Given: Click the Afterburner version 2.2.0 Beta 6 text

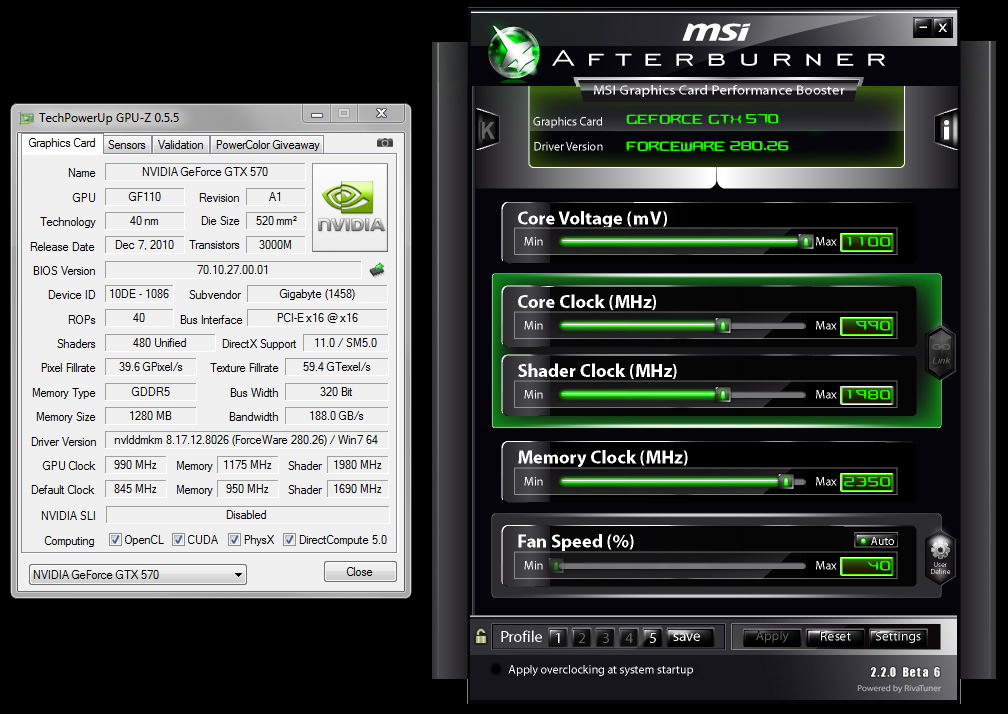Looking at the screenshot, I should (905, 672).
